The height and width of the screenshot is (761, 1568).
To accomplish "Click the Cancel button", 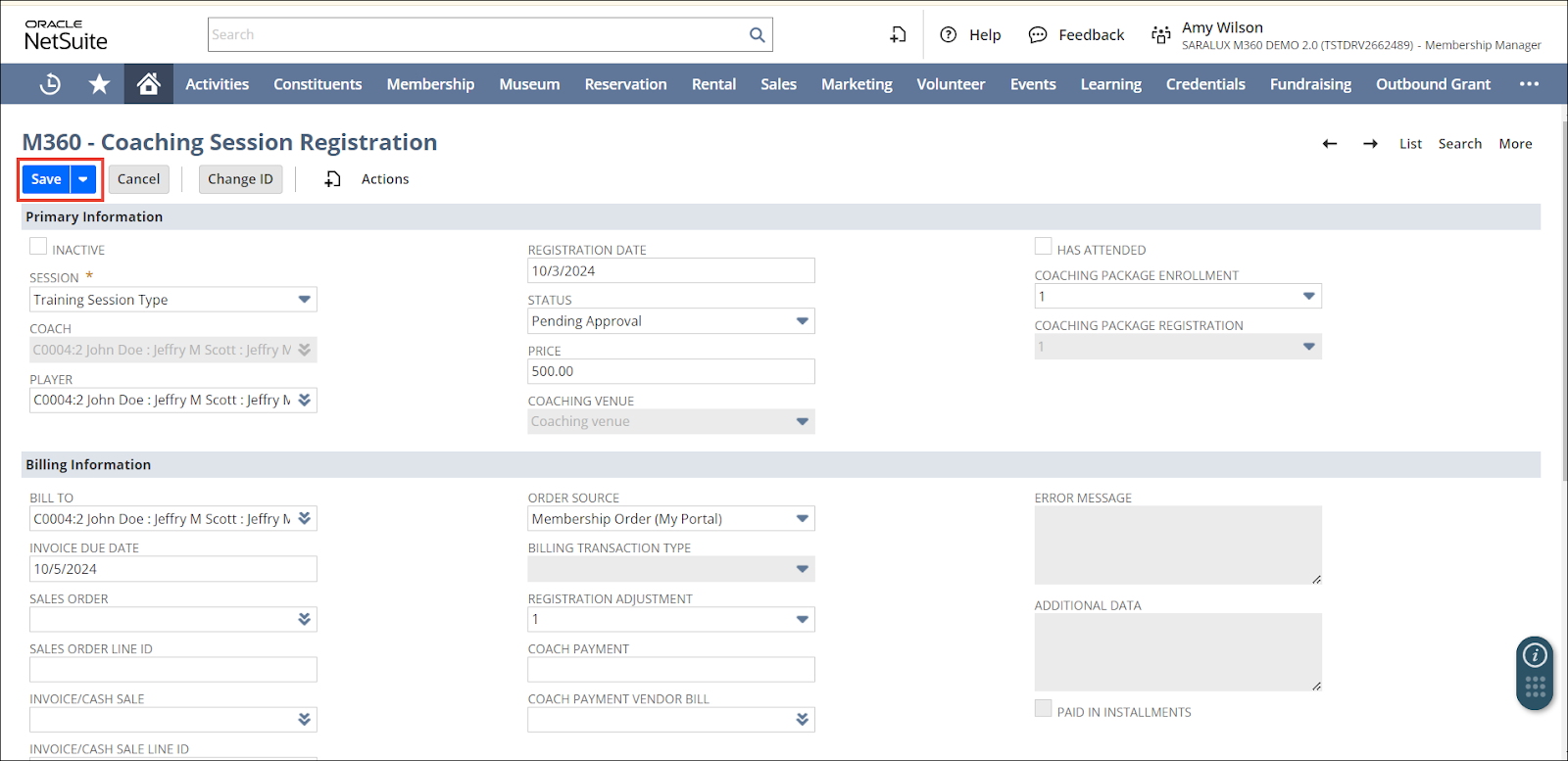I will 138,179.
